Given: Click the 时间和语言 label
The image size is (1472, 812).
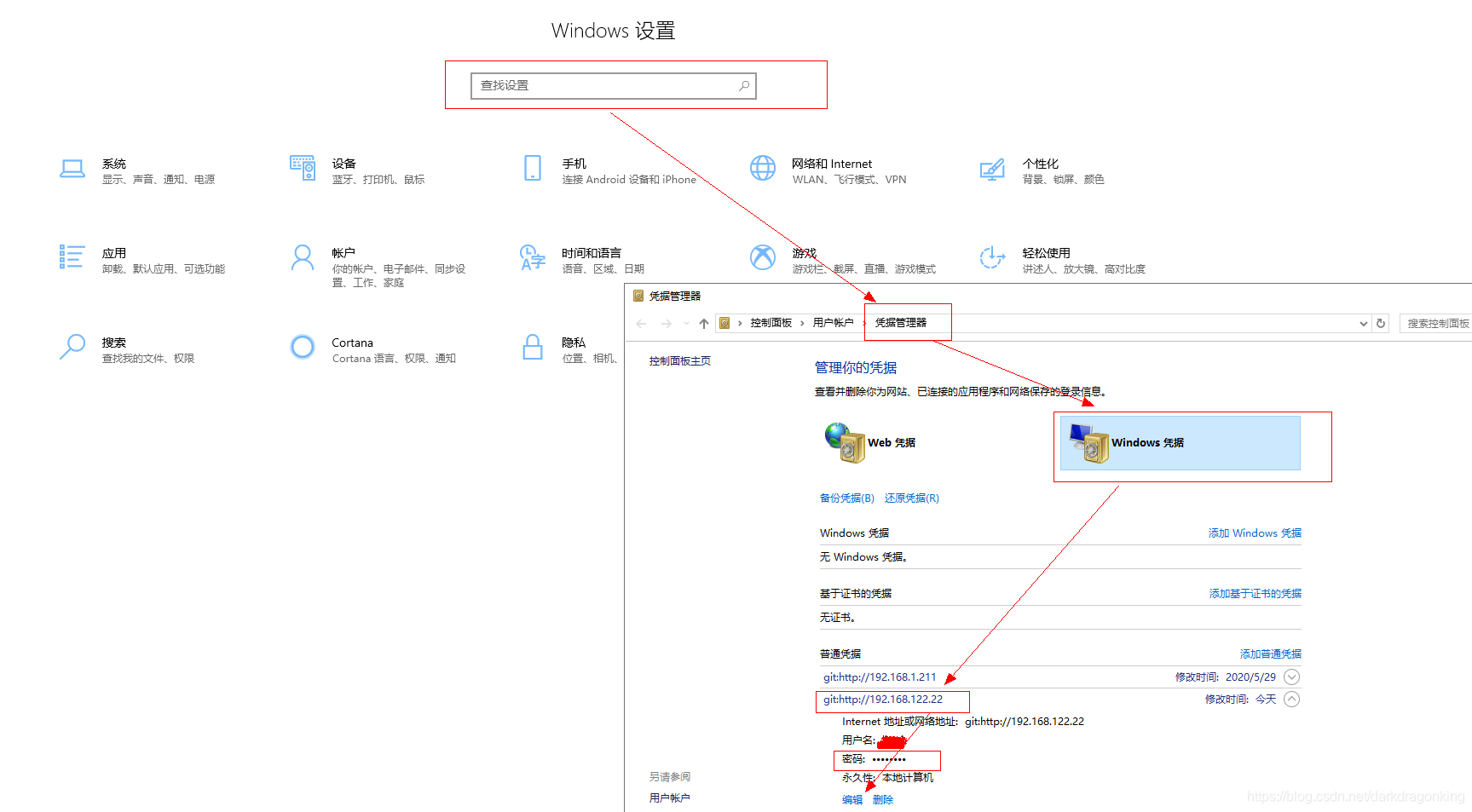Looking at the screenshot, I should click(x=592, y=253).
